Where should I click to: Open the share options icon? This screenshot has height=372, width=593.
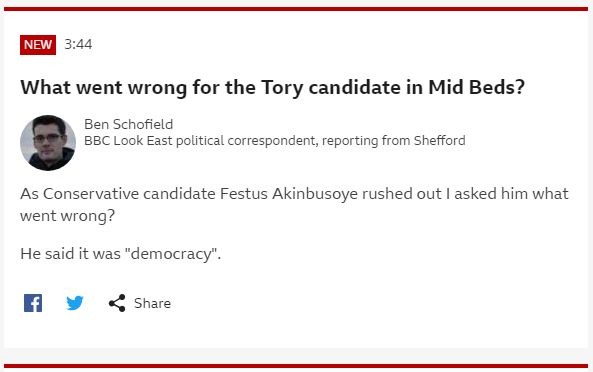pos(117,303)
